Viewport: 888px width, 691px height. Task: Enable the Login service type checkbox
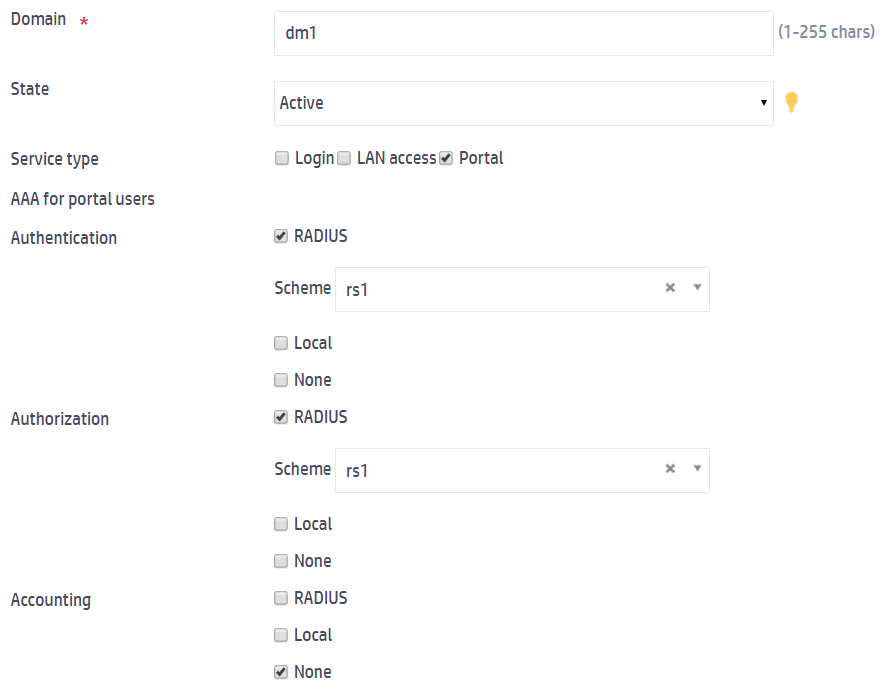(x=282, y=158)
